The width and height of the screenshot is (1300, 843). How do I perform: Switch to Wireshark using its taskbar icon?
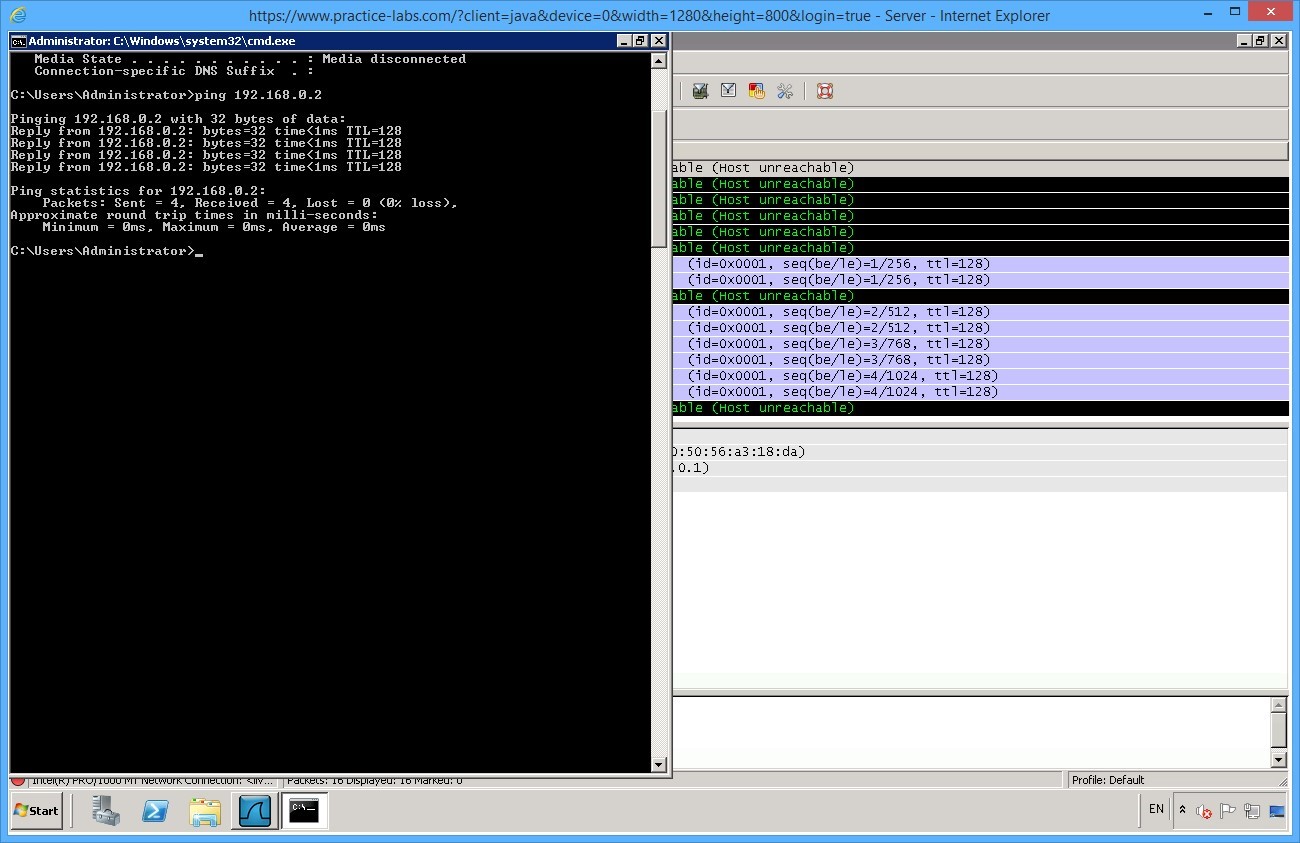click(255, 811)
